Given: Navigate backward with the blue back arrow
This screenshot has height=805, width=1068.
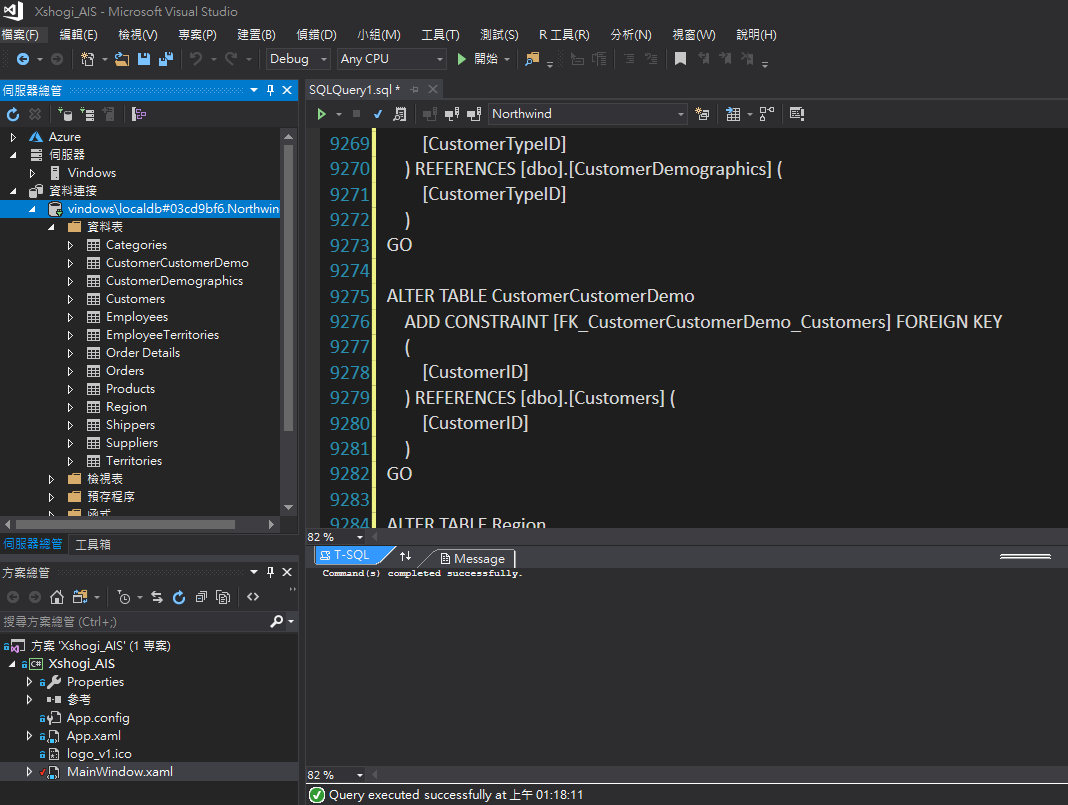Looking at the screenshot, I should 22,59.
